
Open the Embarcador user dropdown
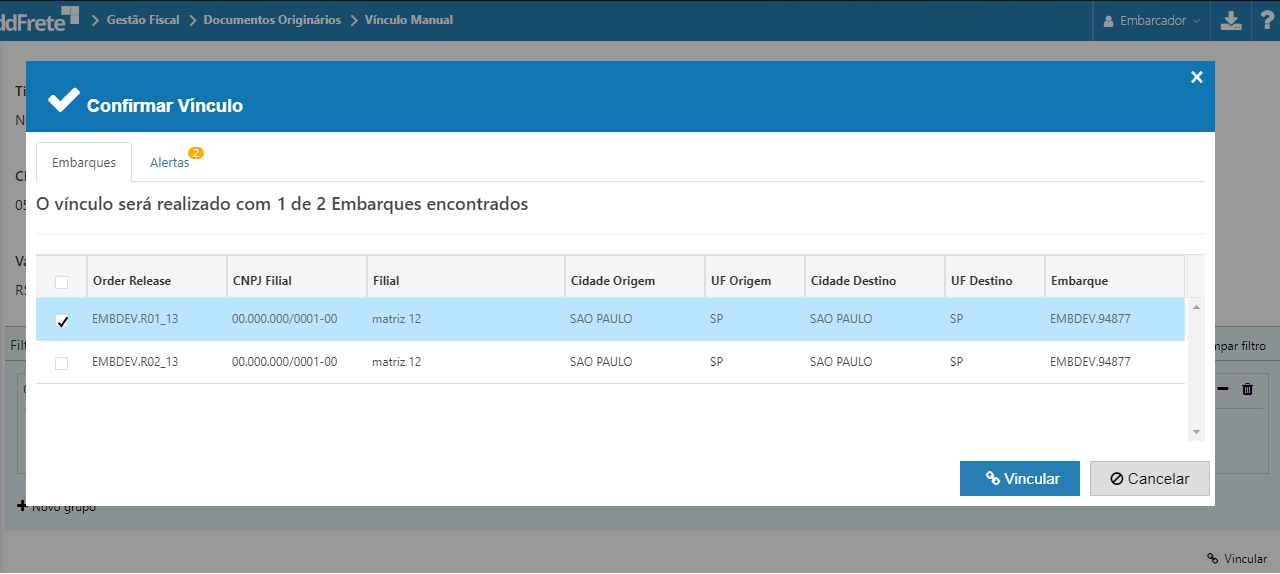[1152, 20]
